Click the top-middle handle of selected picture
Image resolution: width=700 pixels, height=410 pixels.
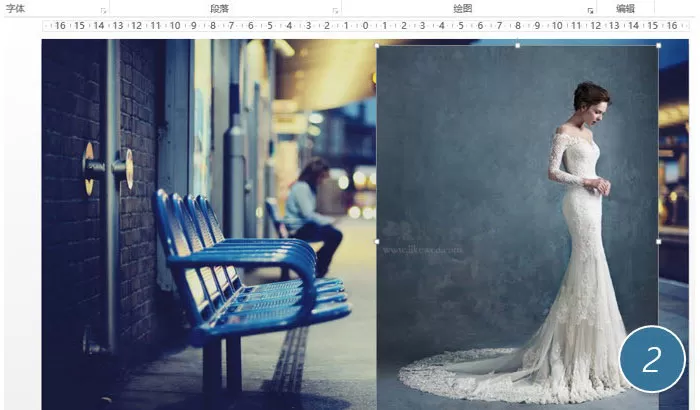[518, 46]
